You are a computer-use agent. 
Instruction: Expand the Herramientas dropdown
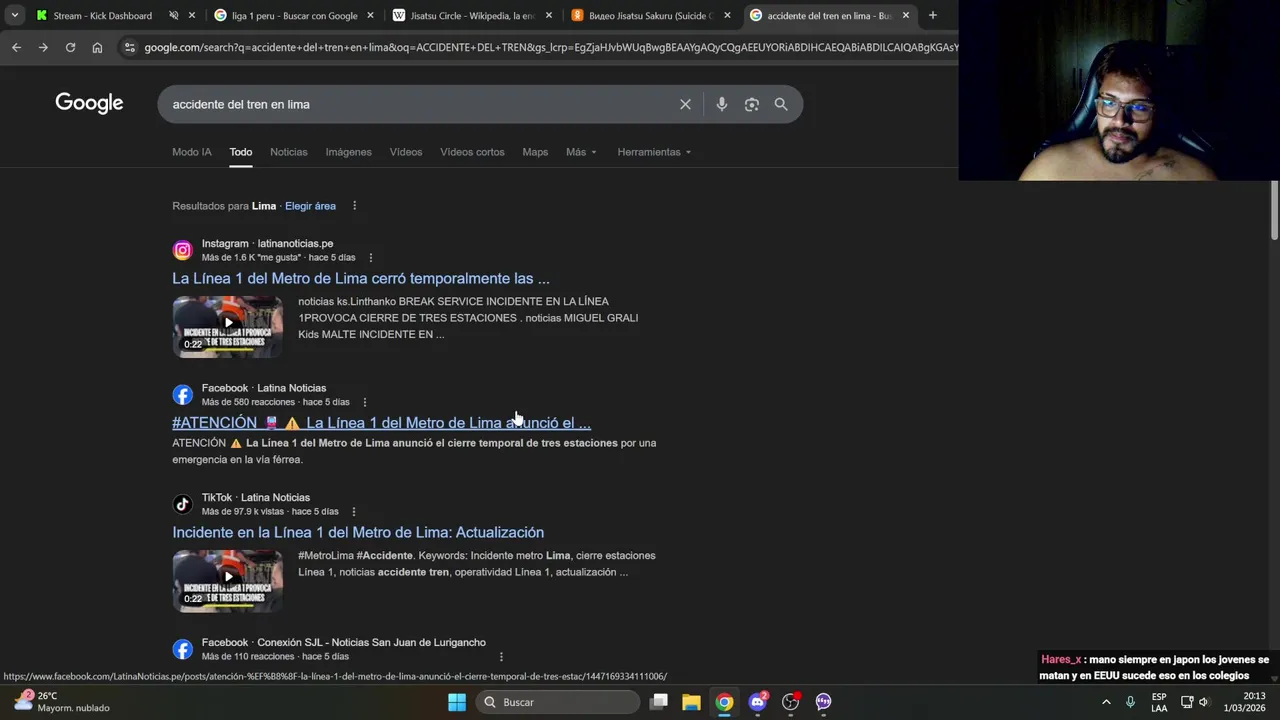[x=654, y=152]
